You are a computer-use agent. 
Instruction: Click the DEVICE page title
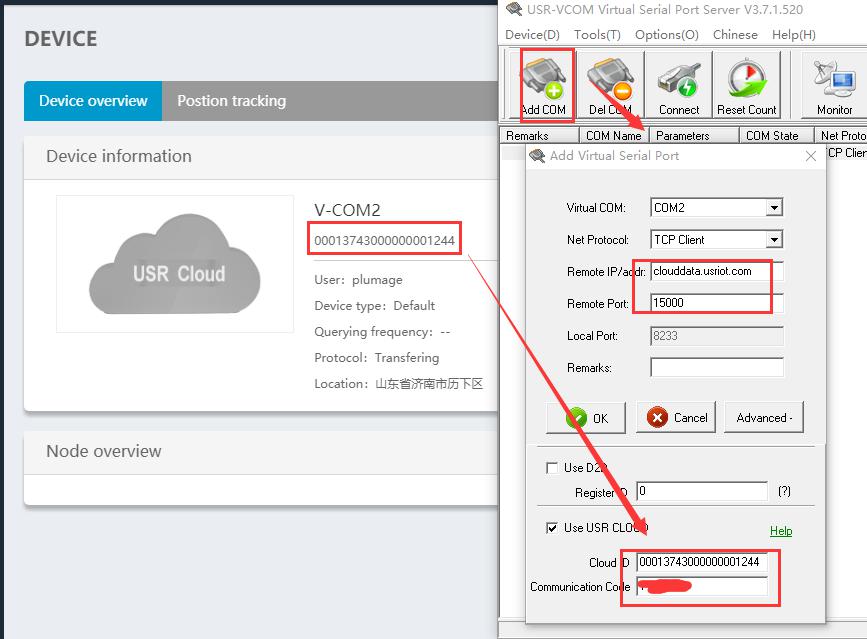coord(61,39)
